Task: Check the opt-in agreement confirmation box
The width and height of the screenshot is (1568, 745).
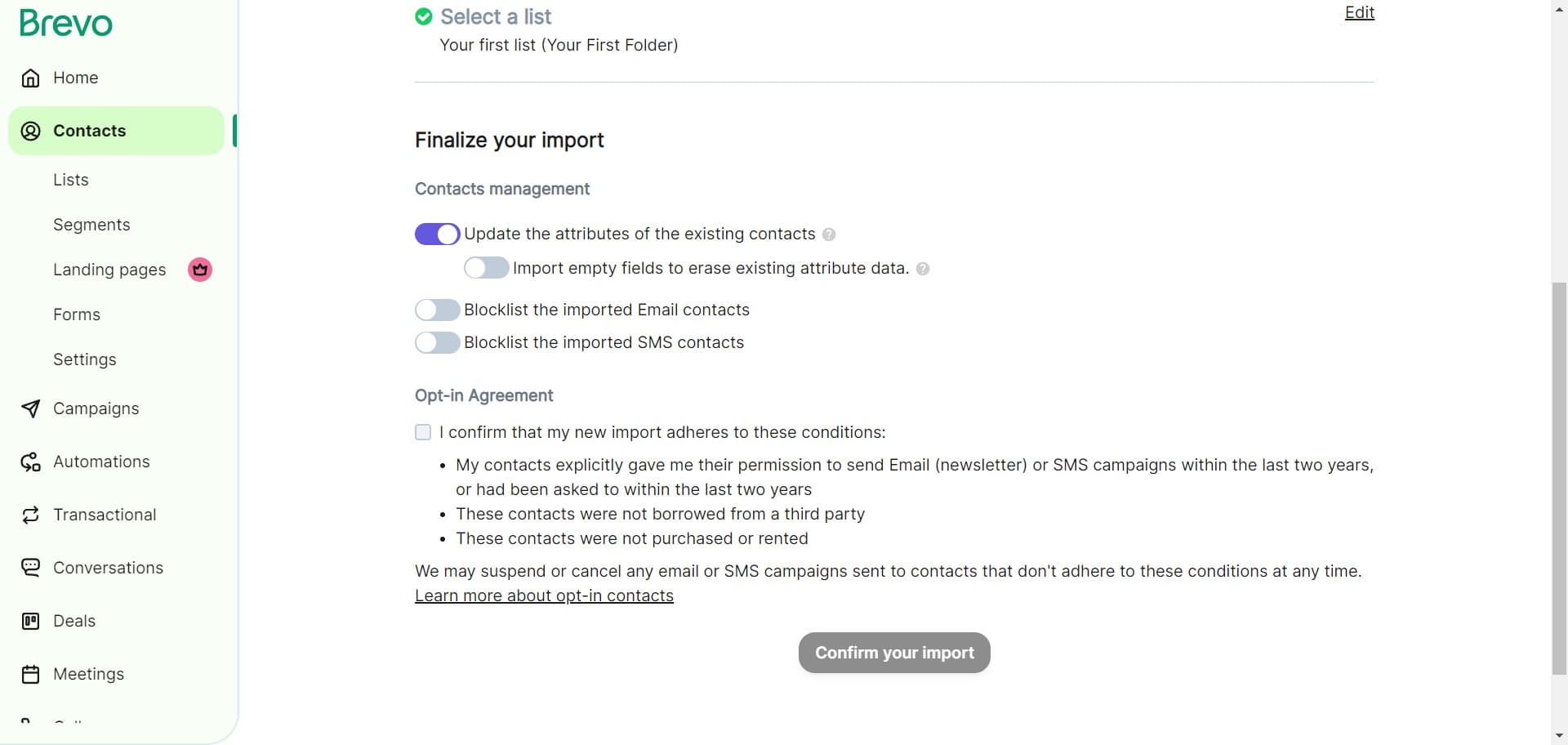Action: (423, 432)
